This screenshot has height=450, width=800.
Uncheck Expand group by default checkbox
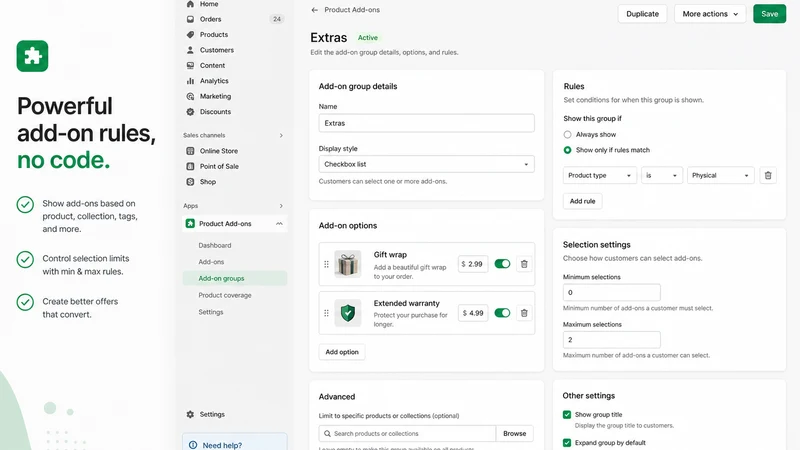point(567,443)
